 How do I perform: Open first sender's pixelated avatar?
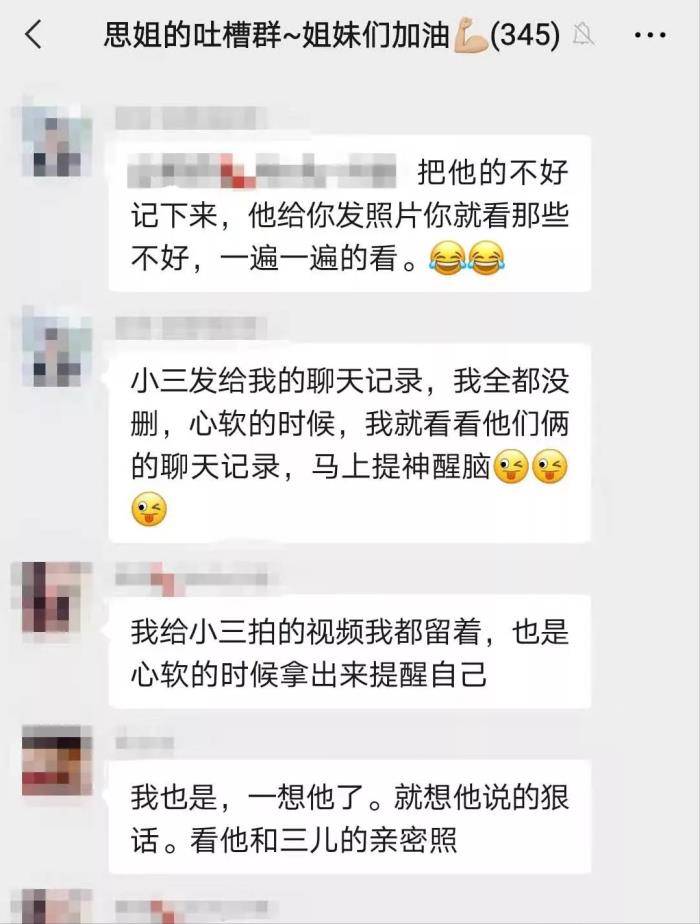pos(57,141)
